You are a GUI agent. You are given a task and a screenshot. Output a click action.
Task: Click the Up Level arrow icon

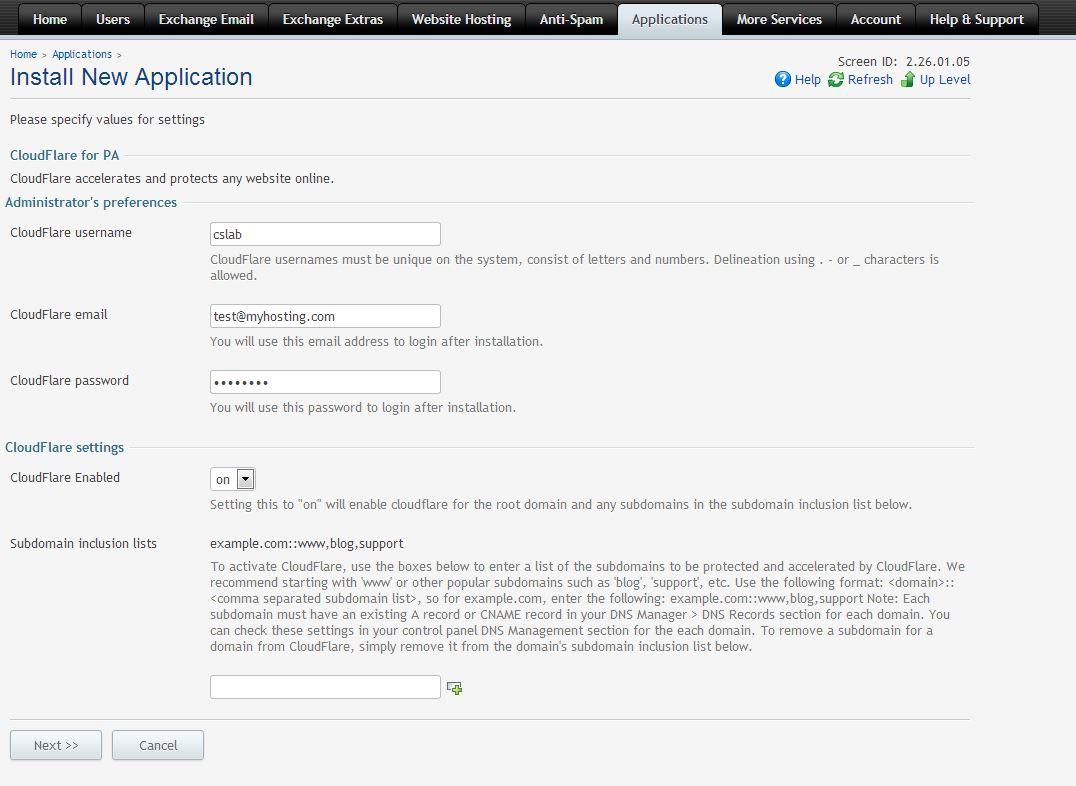click(x=907, y=80)
